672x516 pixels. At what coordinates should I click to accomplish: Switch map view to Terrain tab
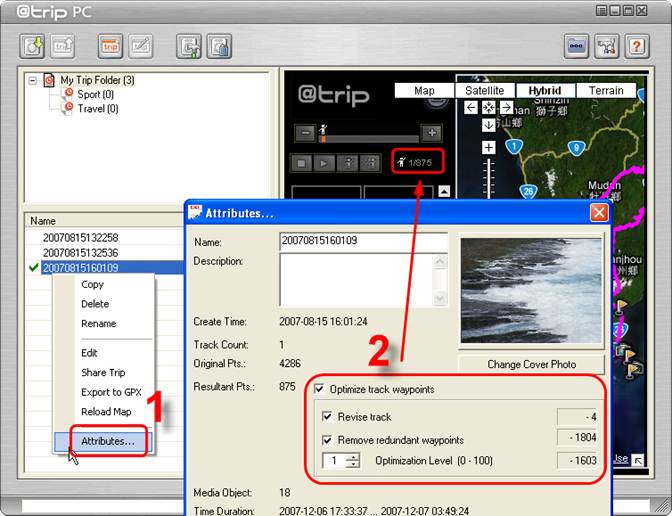coord(606,91)
